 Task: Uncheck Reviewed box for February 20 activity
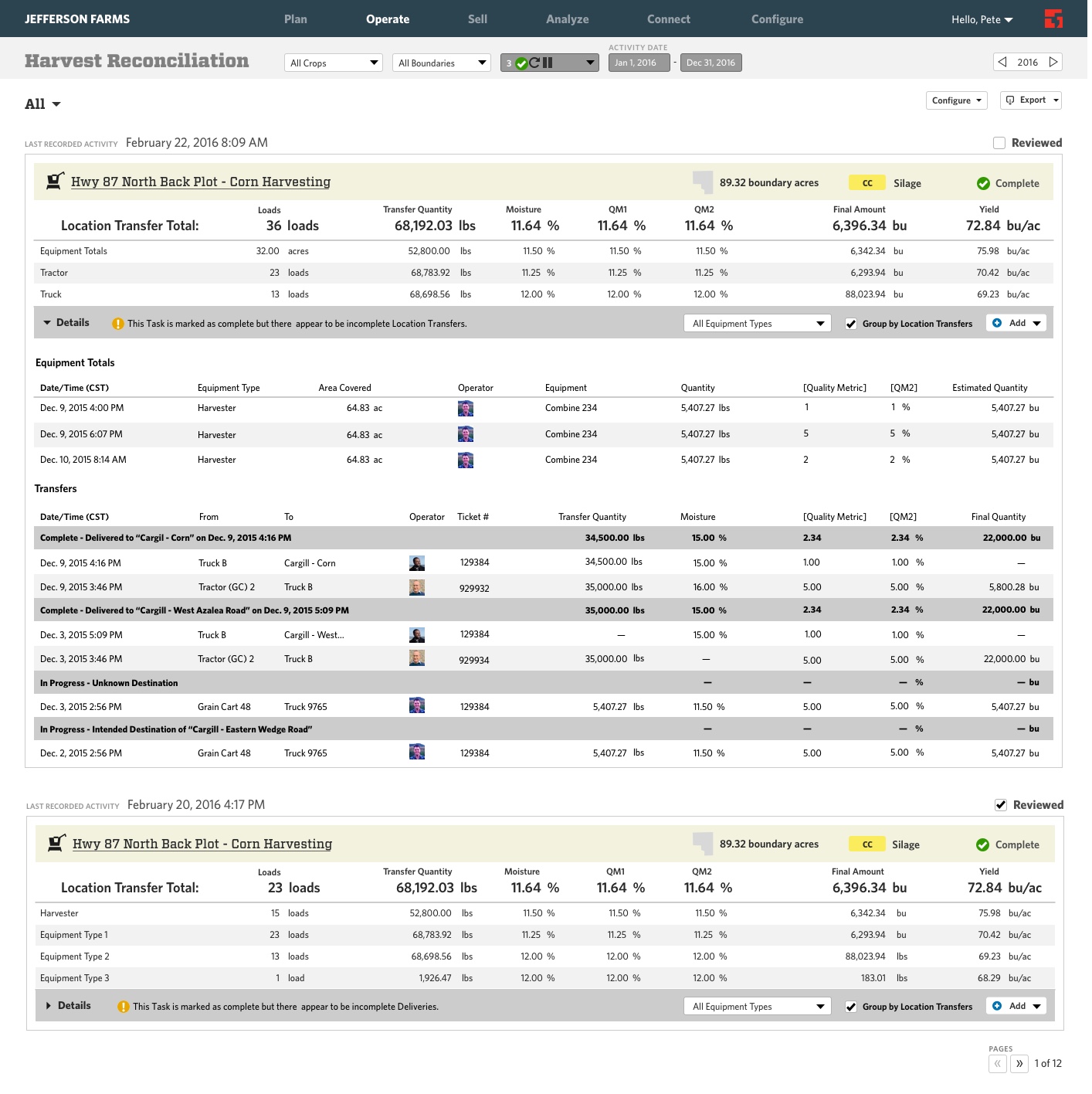[x=1001, y=805]
